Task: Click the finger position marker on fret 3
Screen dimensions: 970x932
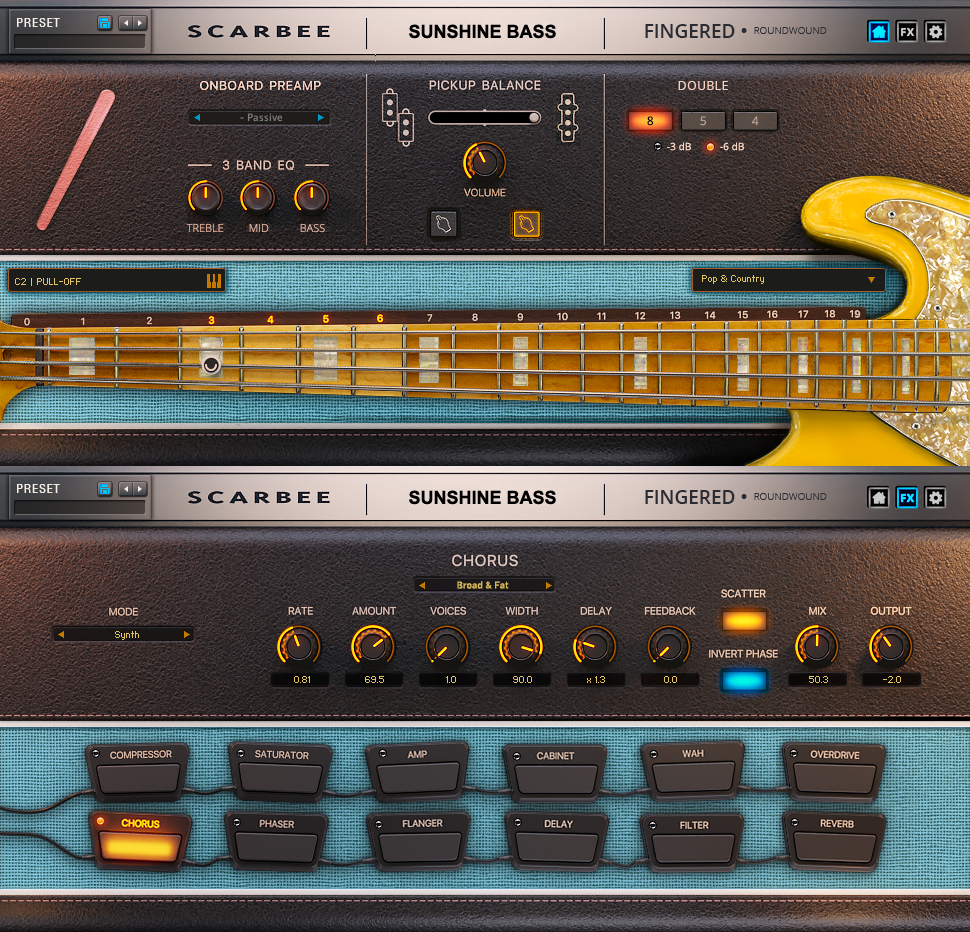Action: click(211, 366)
